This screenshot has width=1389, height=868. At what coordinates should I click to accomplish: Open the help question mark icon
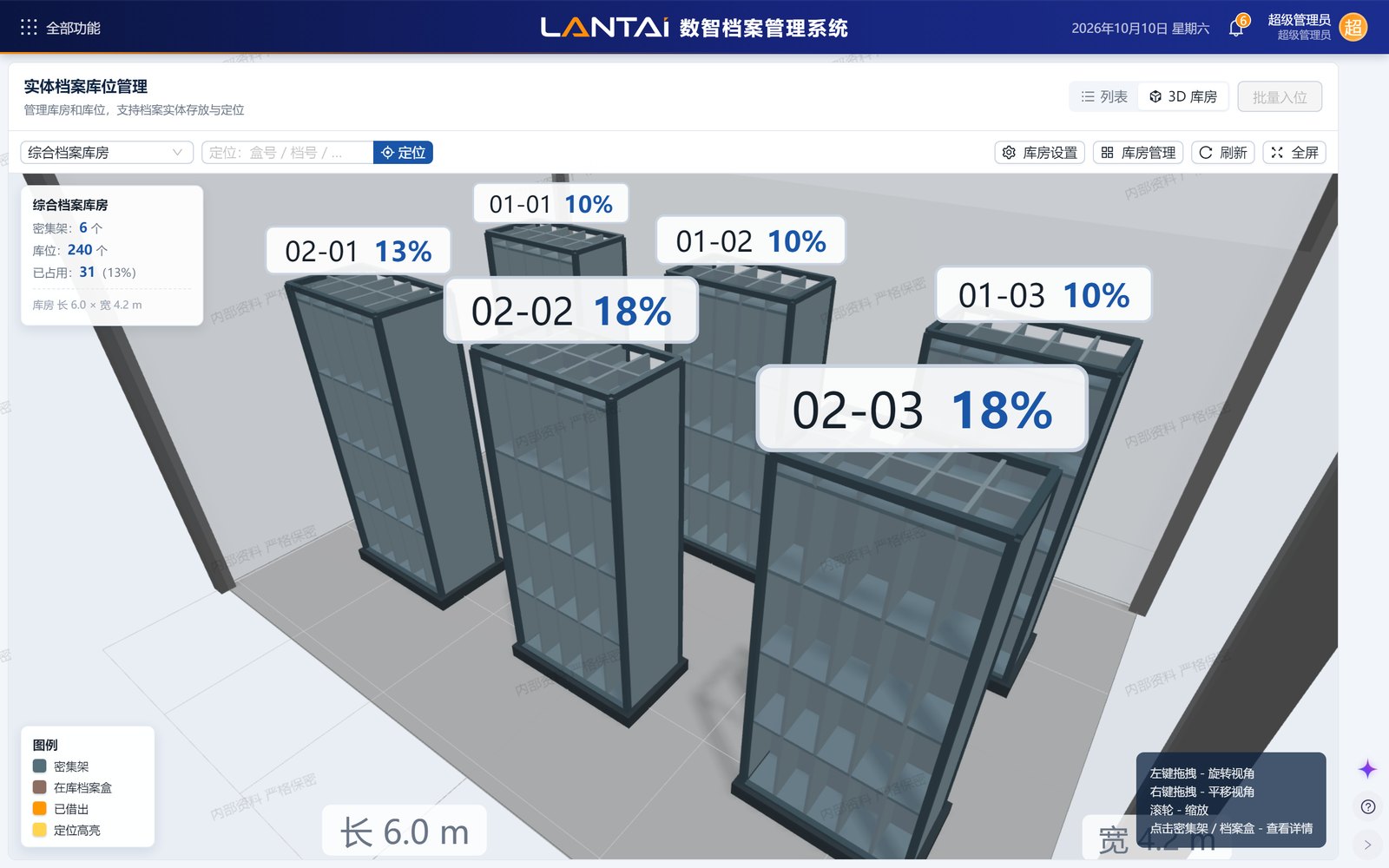click(x=1368, y=807)
